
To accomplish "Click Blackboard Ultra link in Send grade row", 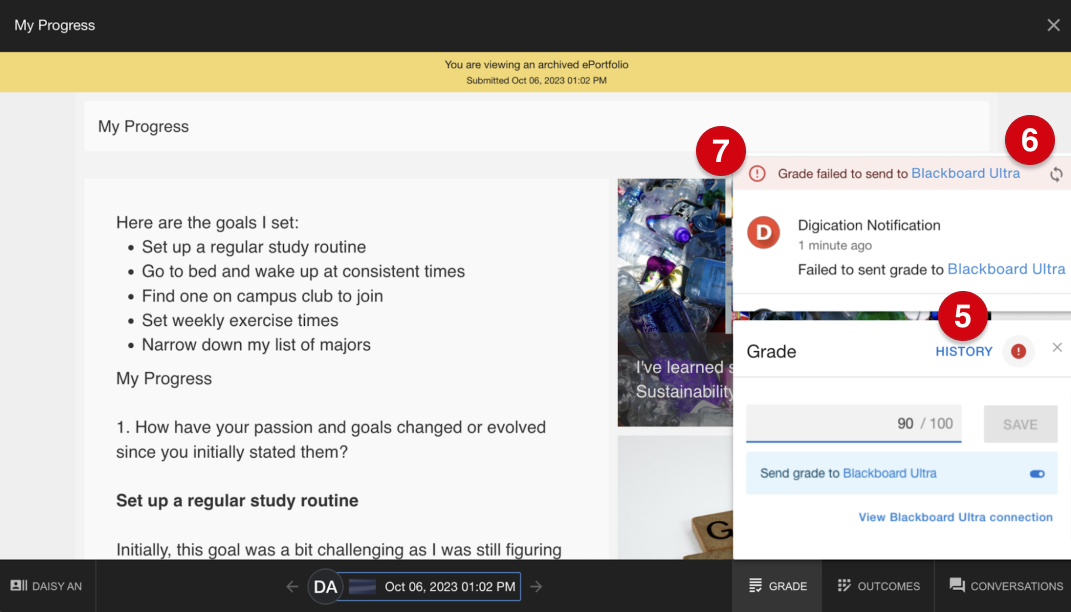I will click(889, 473).
